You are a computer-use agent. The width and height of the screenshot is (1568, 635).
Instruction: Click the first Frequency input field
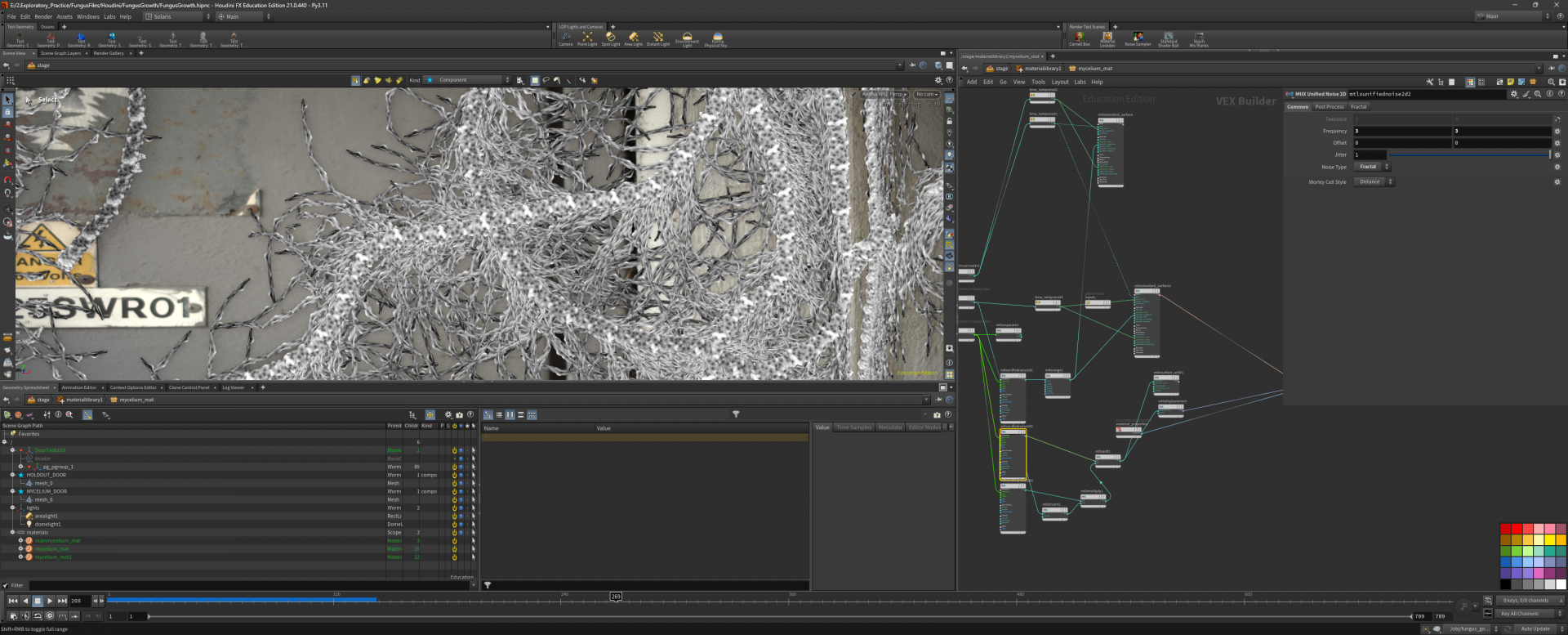(x=1401, y=131)
